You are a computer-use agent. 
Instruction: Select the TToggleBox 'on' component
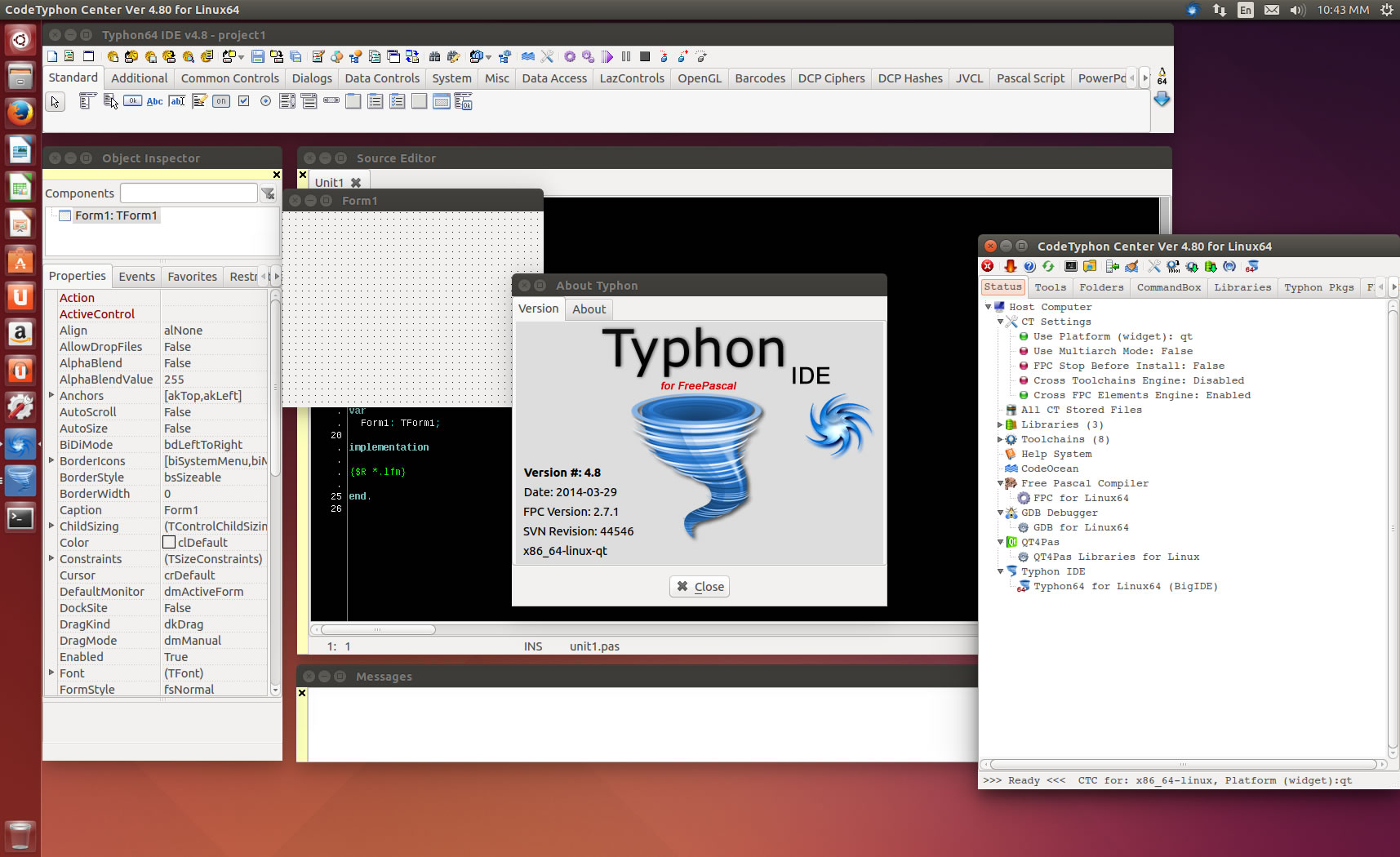[221, 101]
